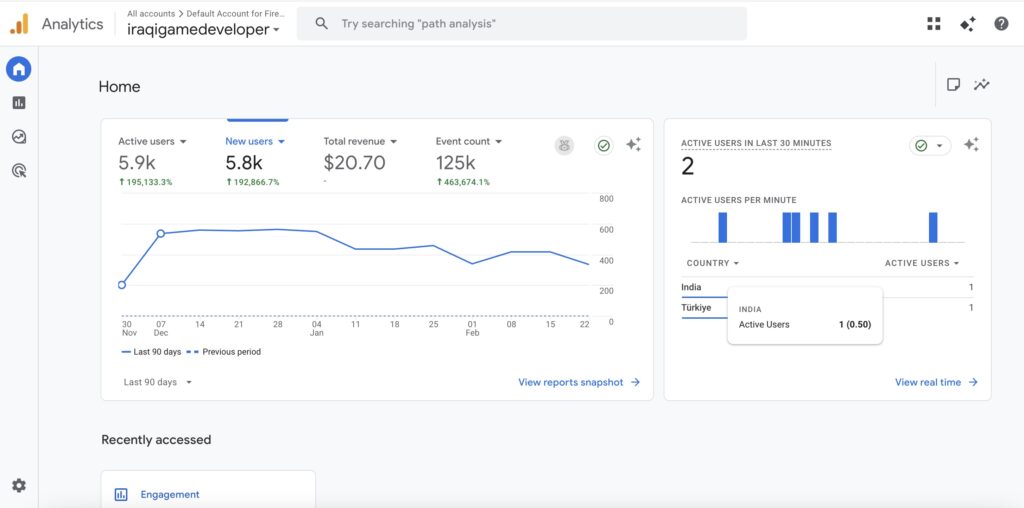Viewport: 1024px width, 508px height.
Task: Select the Total revenue metric tab
Action: pos(360,142)
